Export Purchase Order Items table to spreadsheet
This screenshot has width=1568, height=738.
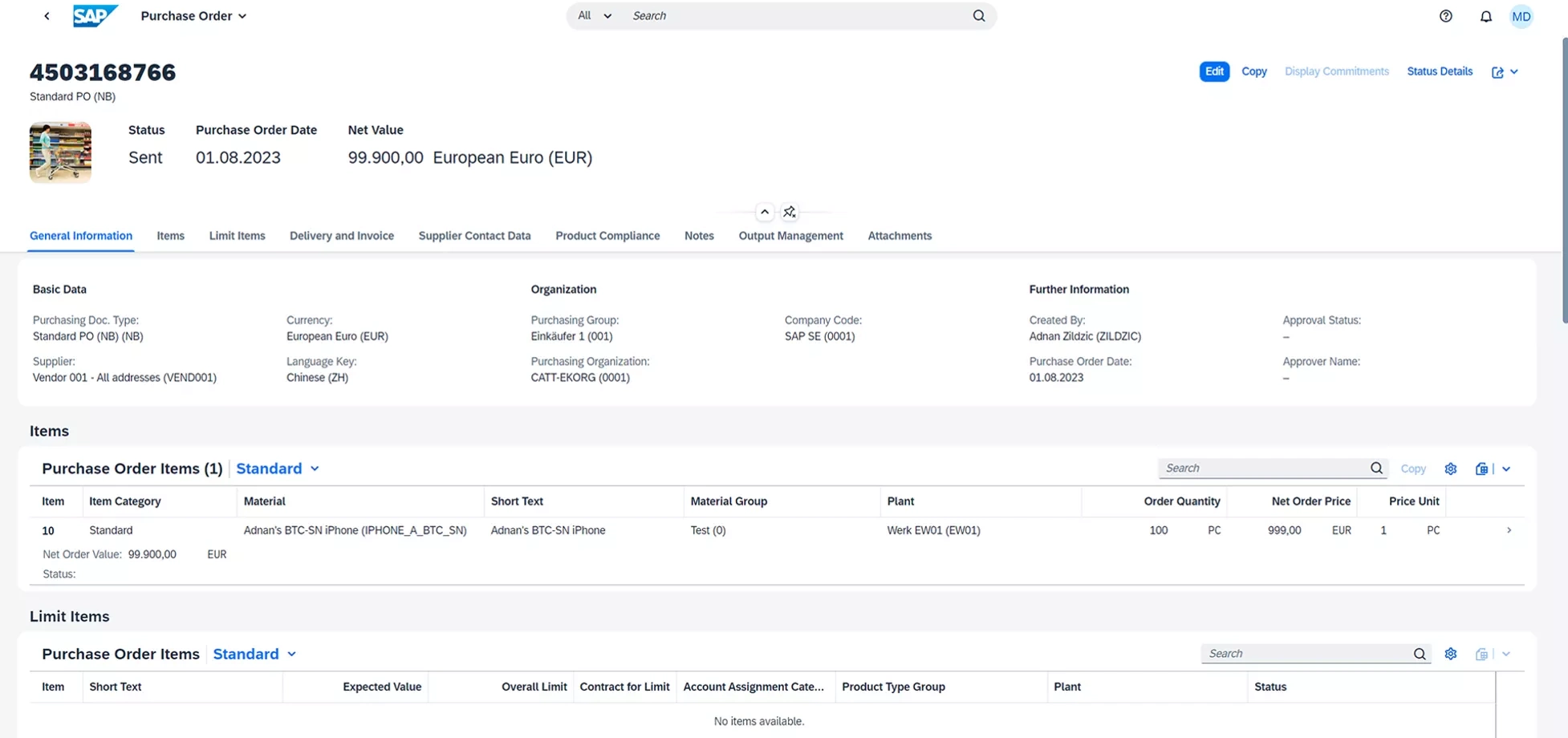(1481, 468)
